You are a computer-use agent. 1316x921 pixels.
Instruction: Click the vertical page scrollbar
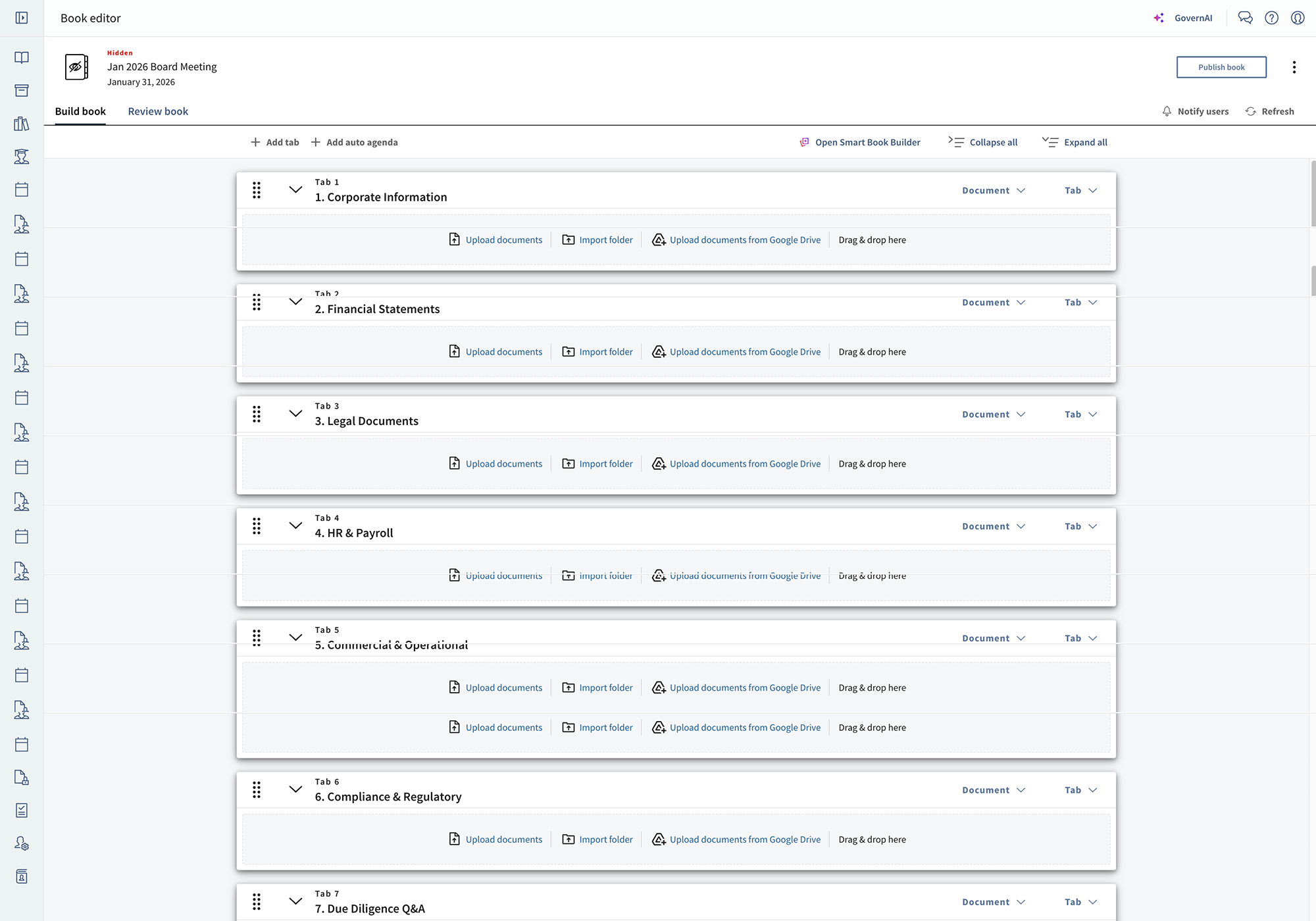(1312, 194)
